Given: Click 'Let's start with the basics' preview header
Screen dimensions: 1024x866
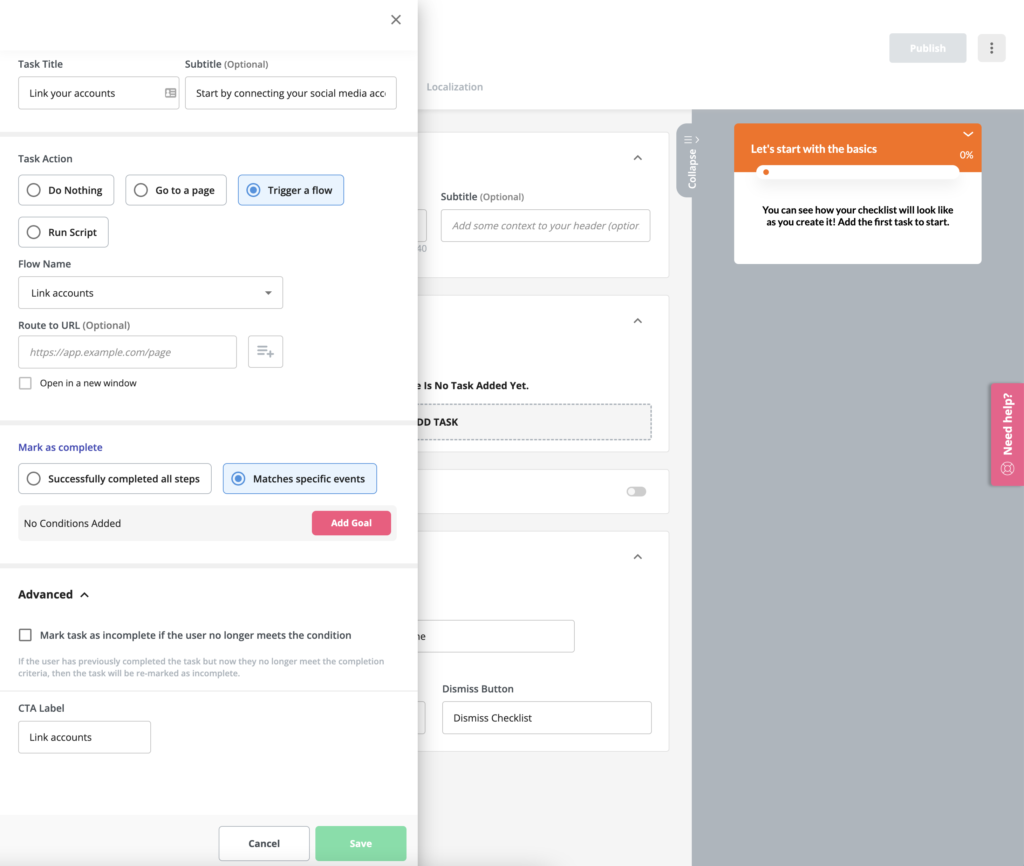Looking at the screenshot, I should (814, 149).
